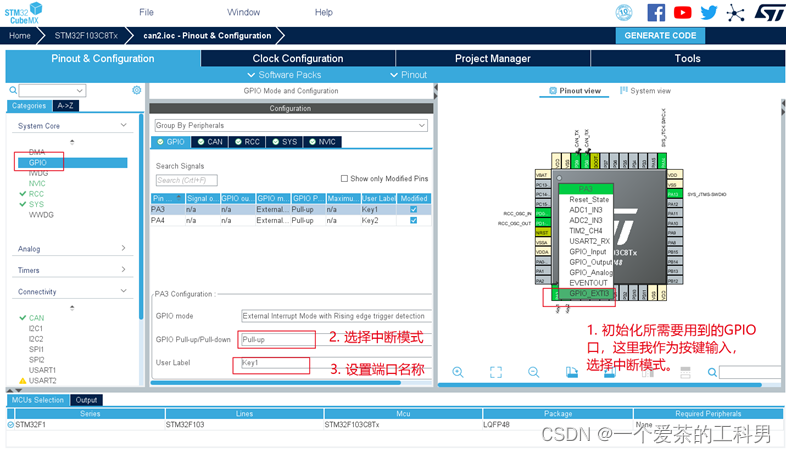Open the Help menu

pos(324,12)
